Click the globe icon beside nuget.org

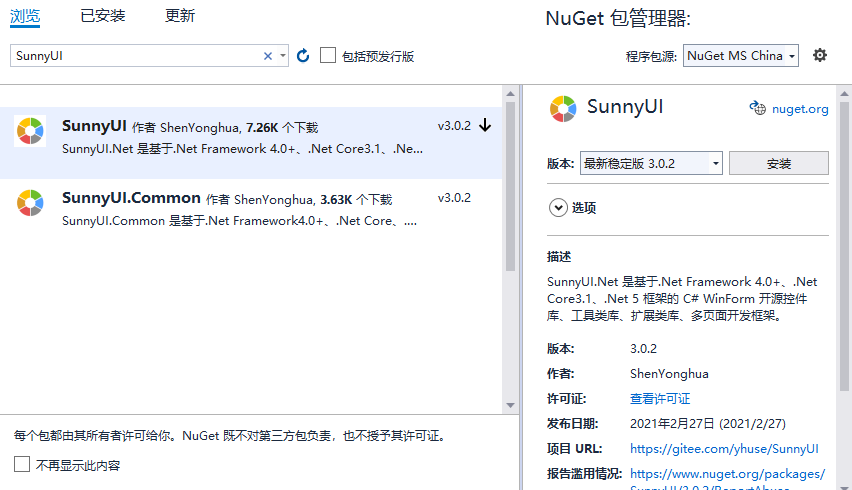pos(757,108)
